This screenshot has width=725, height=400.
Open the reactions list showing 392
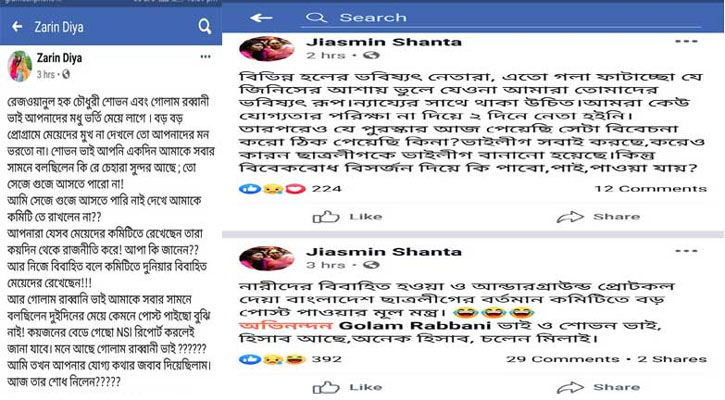click(x=290, y=359)
